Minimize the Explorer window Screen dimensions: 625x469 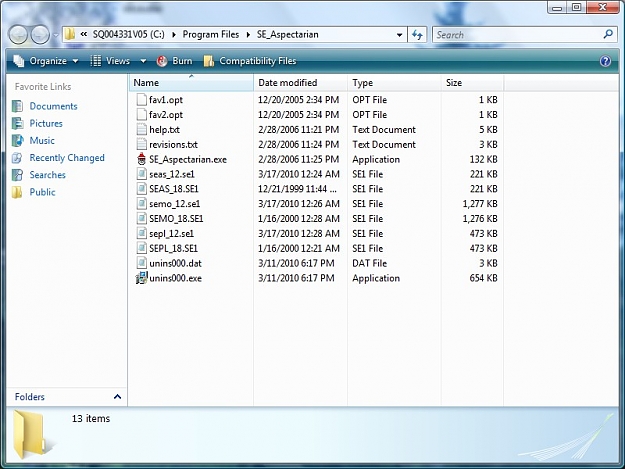557,8
